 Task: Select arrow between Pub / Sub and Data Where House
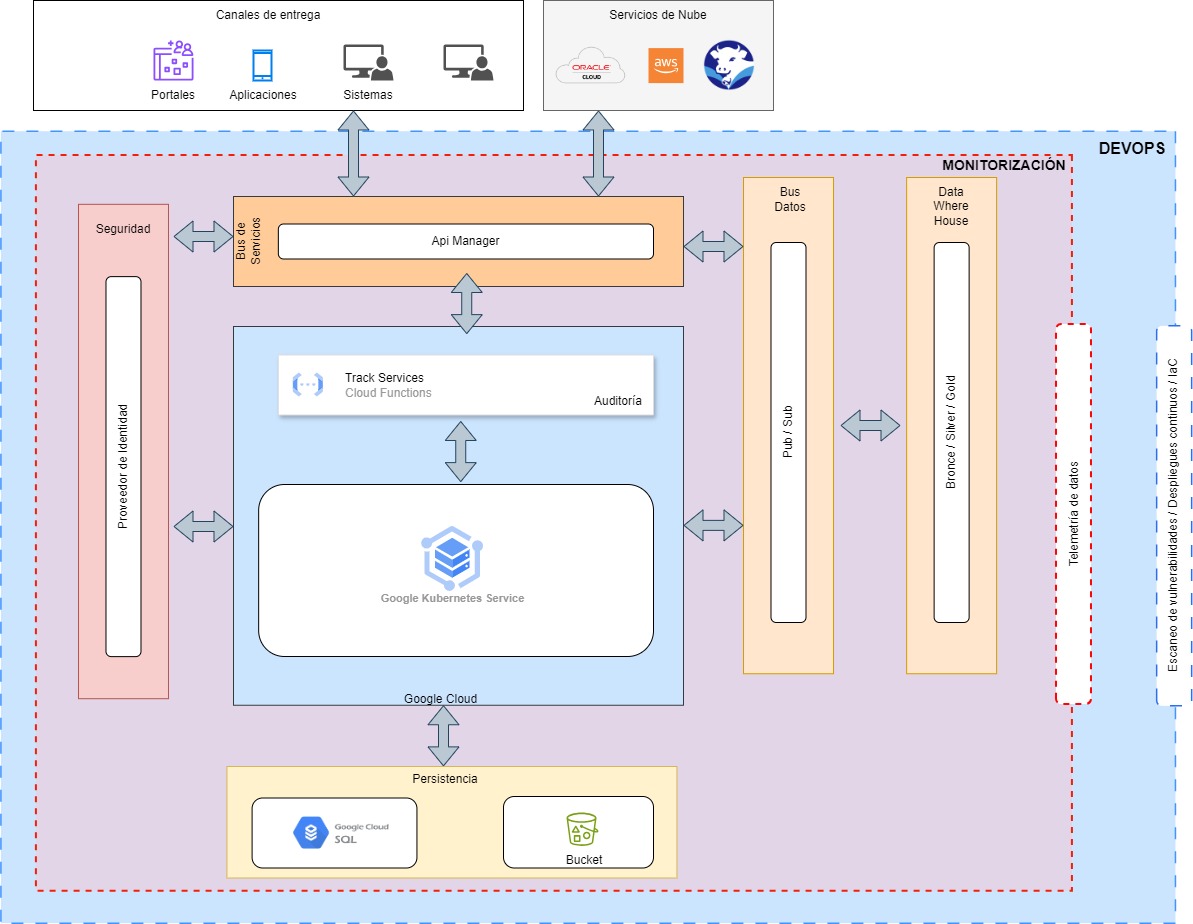[x=870, y=425]
